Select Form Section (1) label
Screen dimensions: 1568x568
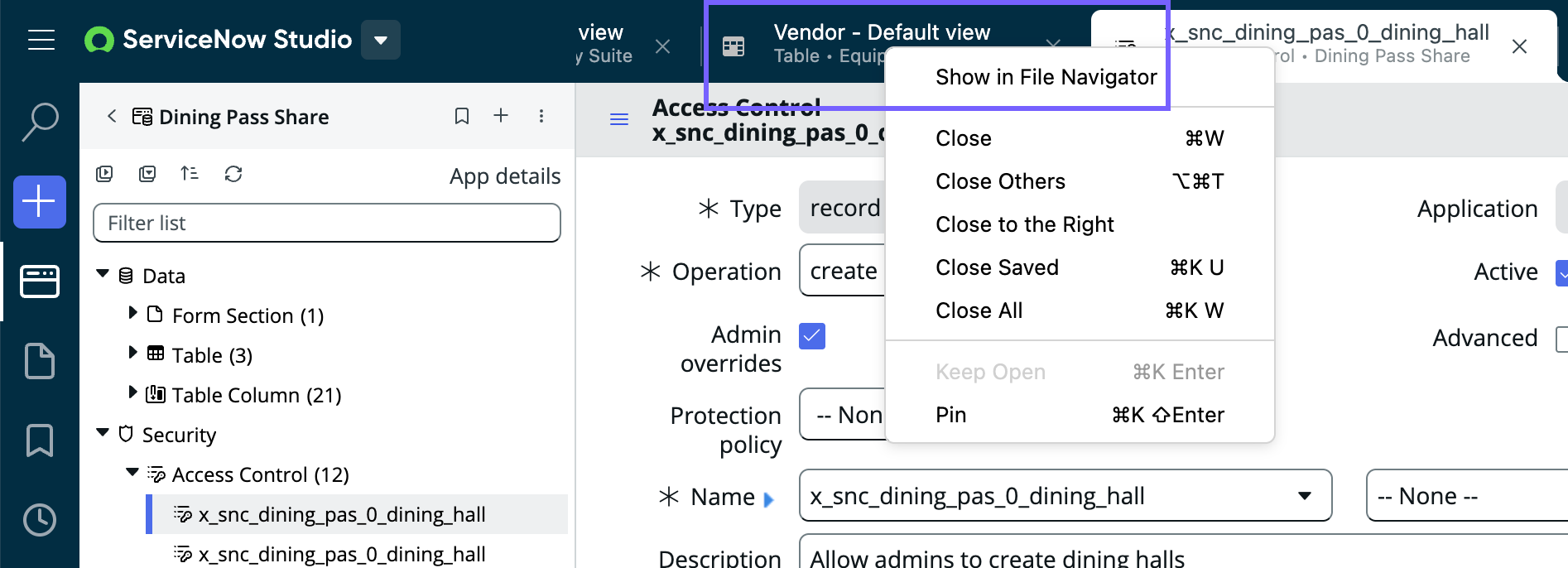[x=248, y=315]
